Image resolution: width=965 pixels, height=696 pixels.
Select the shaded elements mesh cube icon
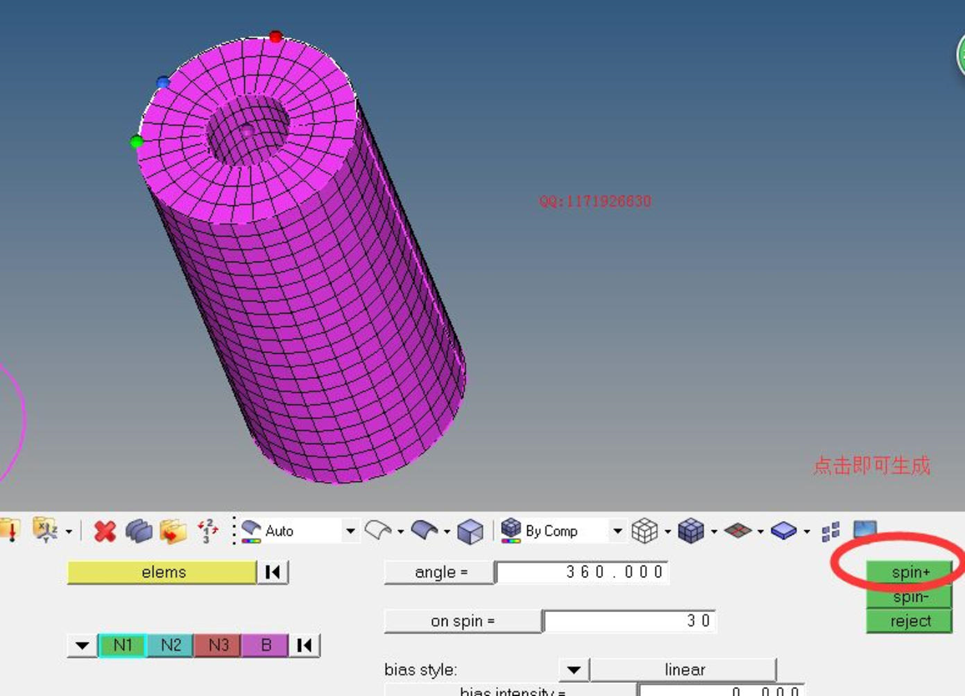[x=691, y=530]
